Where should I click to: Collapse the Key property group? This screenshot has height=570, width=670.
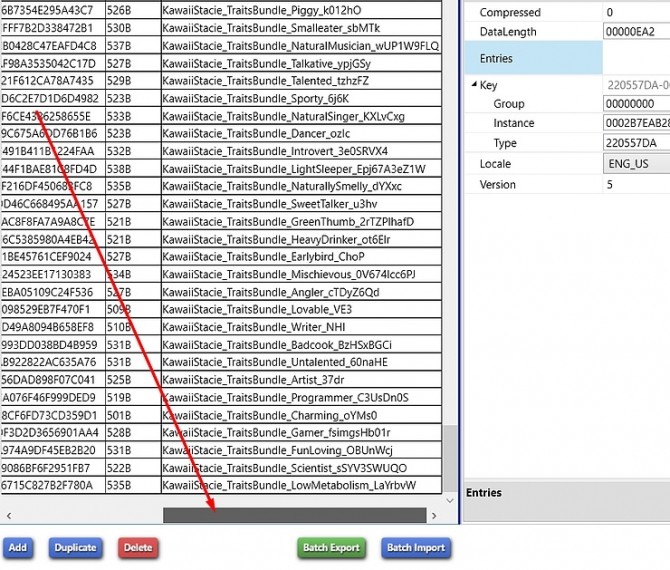coord(475,86)
